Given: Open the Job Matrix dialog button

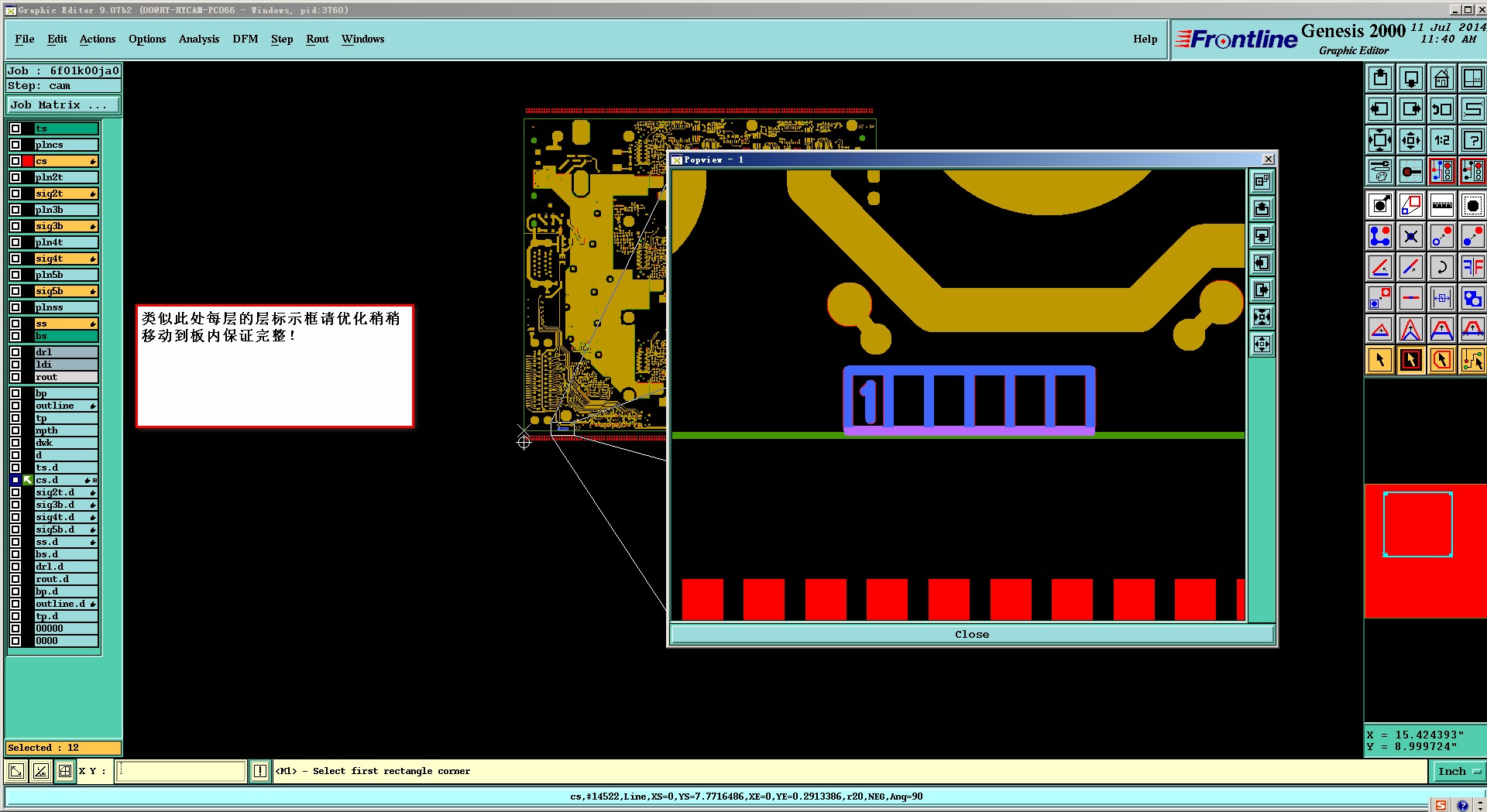Looking at the screenshot, I should point(64,105).
